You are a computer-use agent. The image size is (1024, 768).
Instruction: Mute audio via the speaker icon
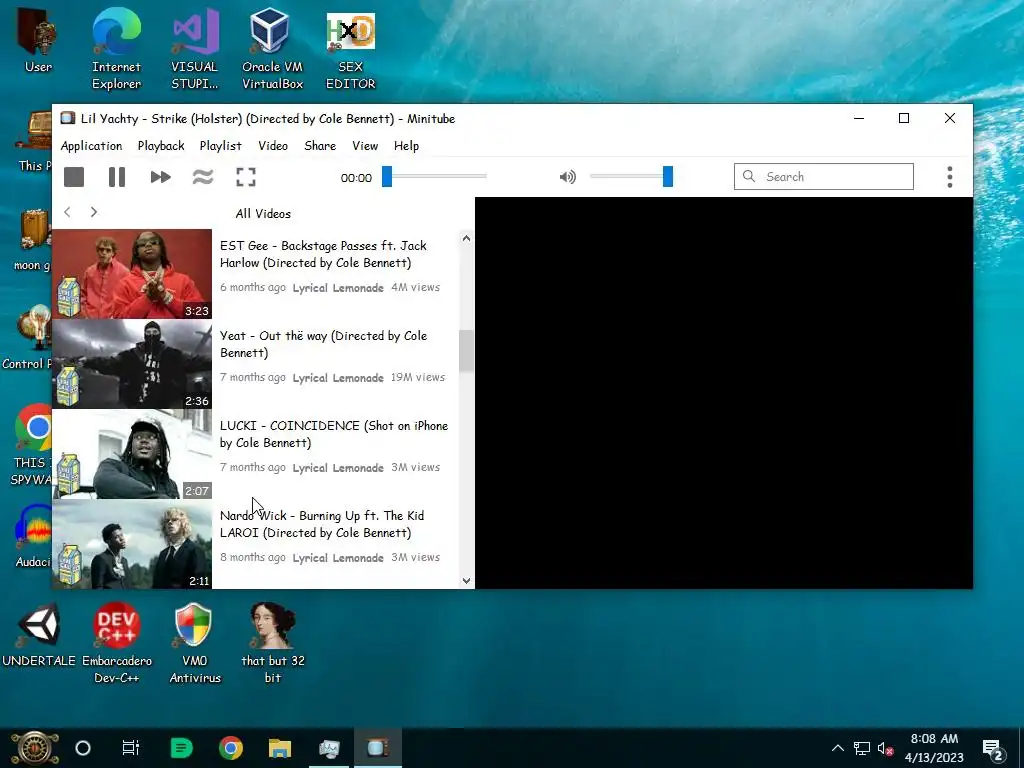[568, 177]
